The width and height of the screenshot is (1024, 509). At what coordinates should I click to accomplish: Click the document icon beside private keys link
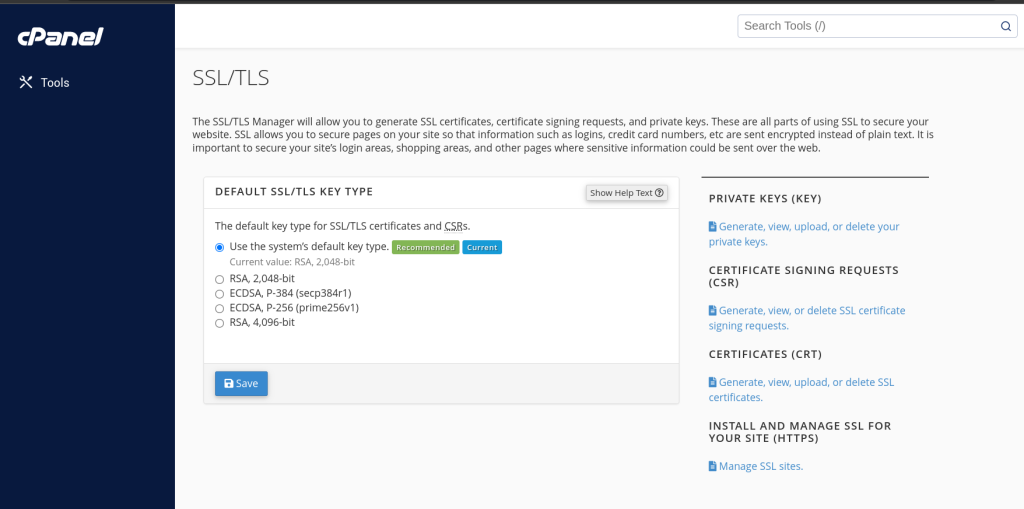coord(712,227)
